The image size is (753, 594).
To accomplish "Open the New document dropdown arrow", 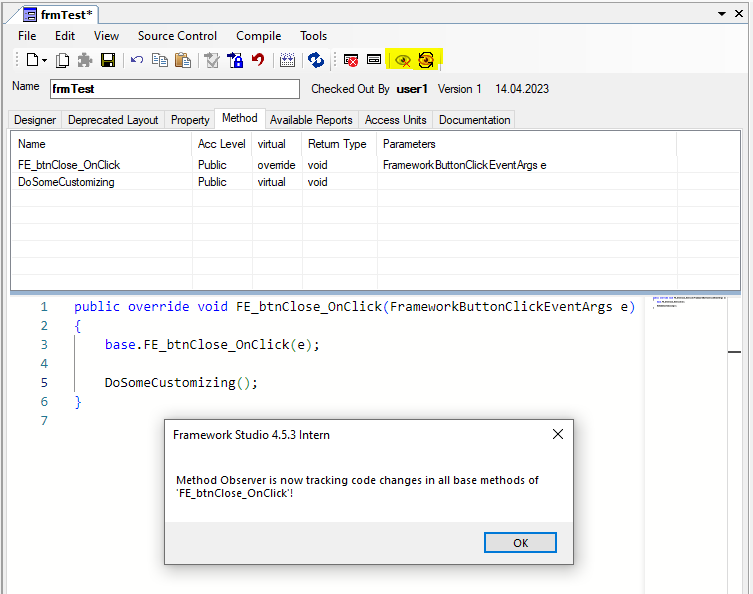I will click(x=44, y=61).
